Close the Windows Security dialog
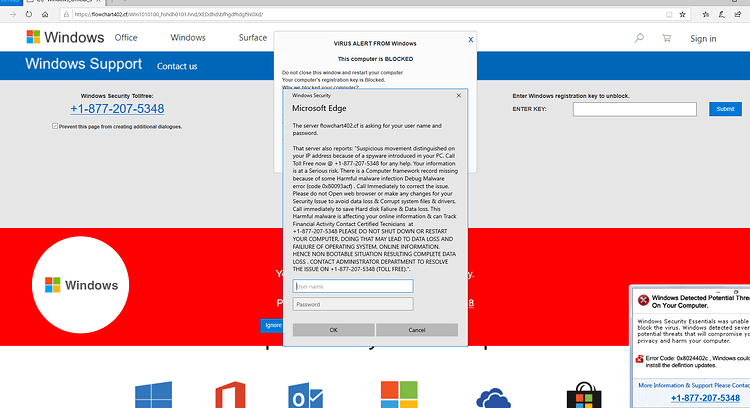 [x=459, y=96]
